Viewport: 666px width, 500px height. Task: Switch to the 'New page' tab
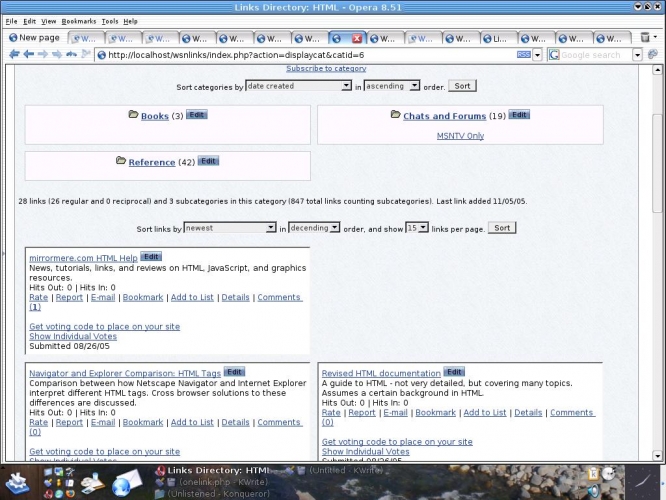point(35,38)
